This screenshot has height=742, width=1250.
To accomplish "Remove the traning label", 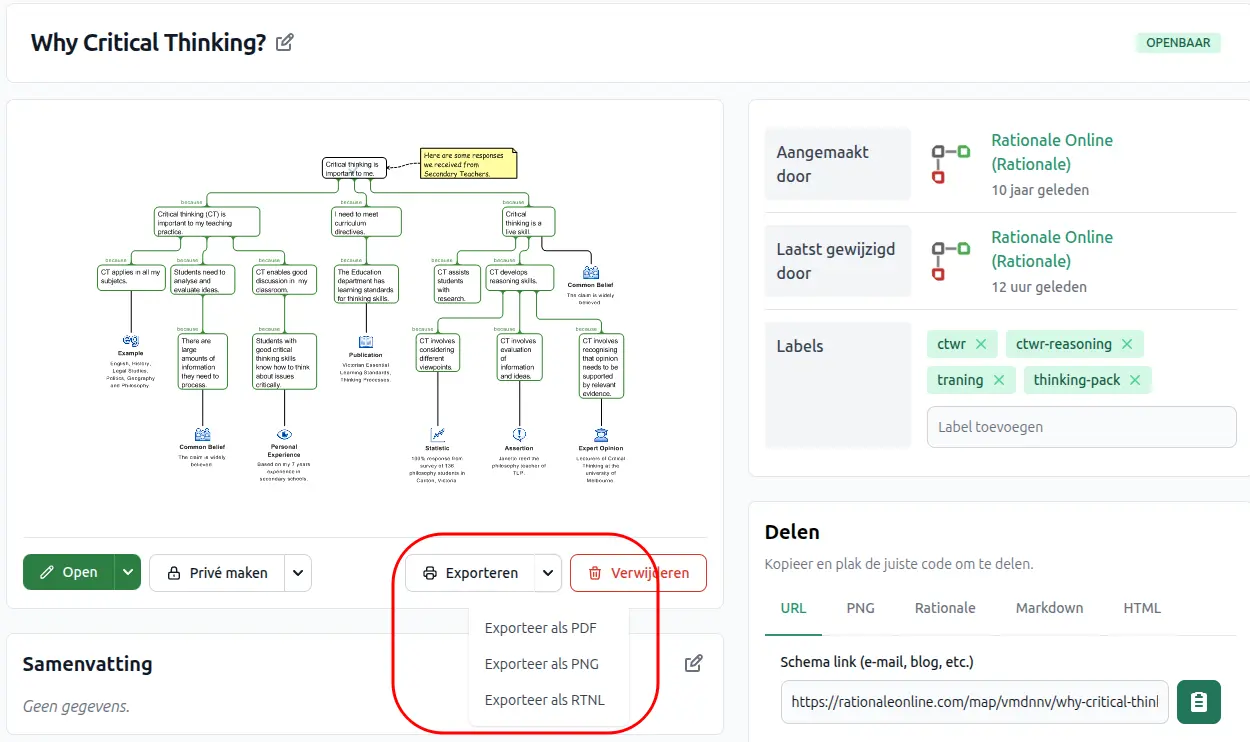I will coord(999,380).
